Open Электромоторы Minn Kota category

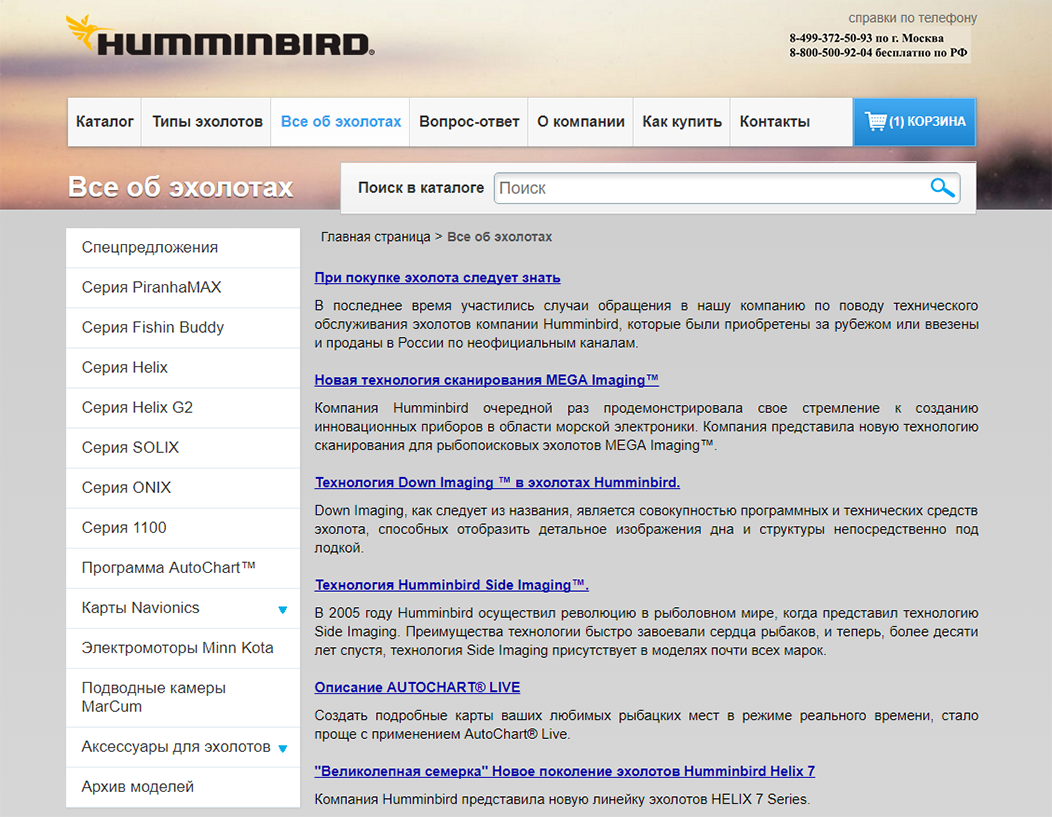183,648
